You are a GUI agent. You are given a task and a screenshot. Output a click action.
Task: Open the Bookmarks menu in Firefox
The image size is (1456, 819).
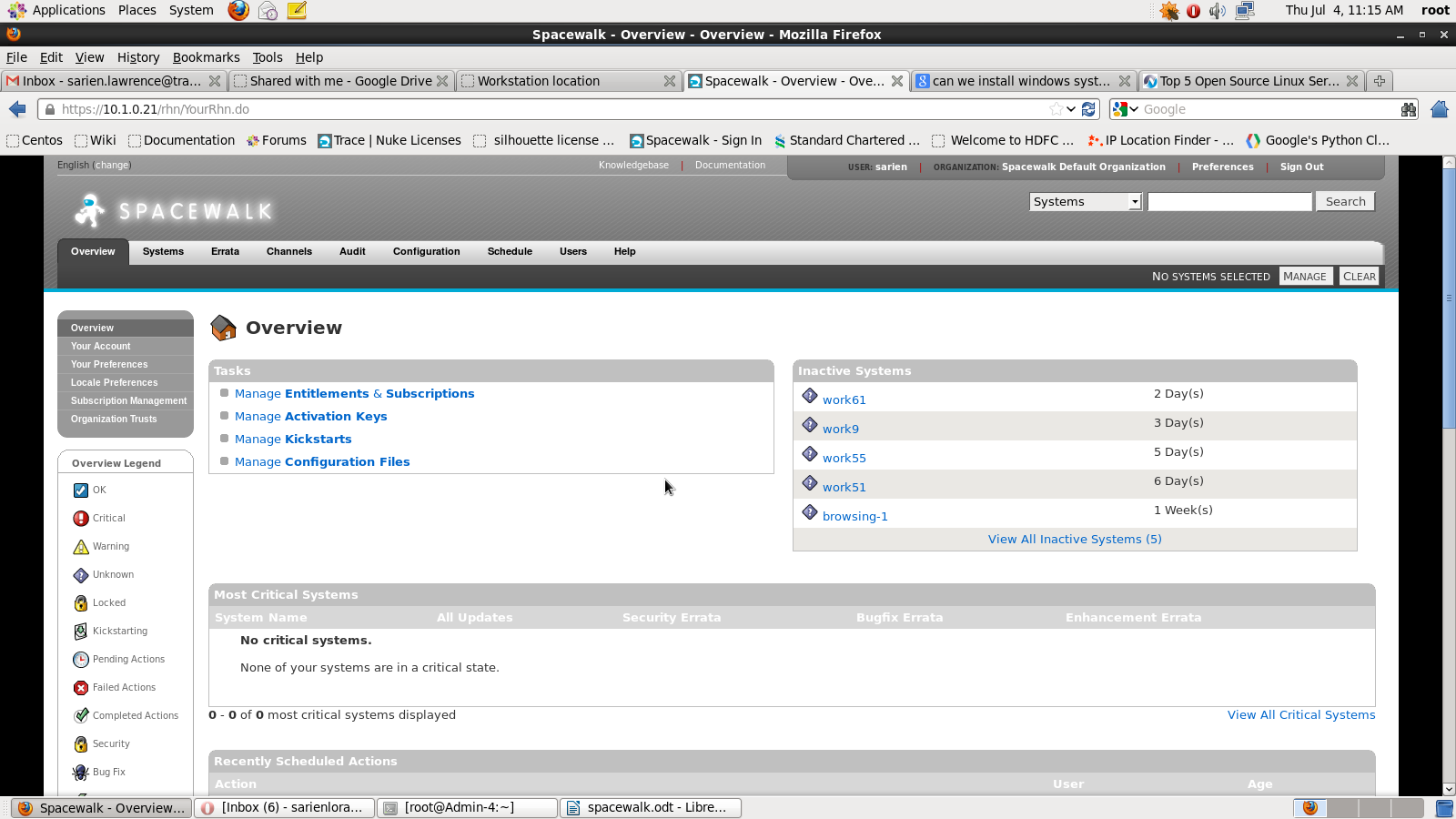pos(206,56)
